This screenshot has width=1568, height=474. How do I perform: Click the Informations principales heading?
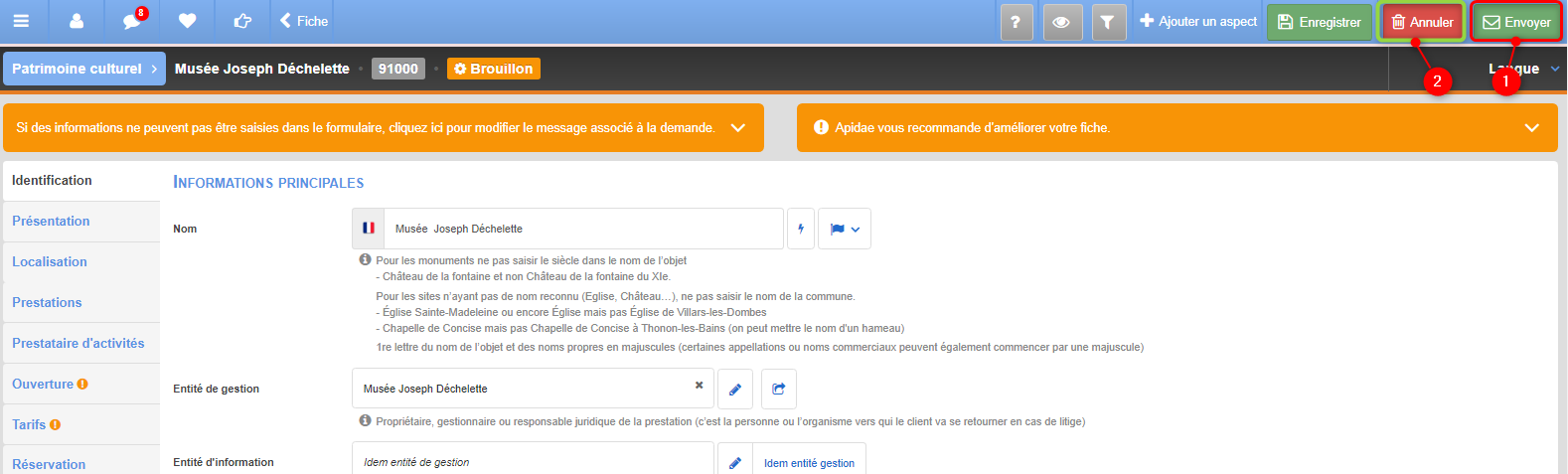(x=268, y=183)
